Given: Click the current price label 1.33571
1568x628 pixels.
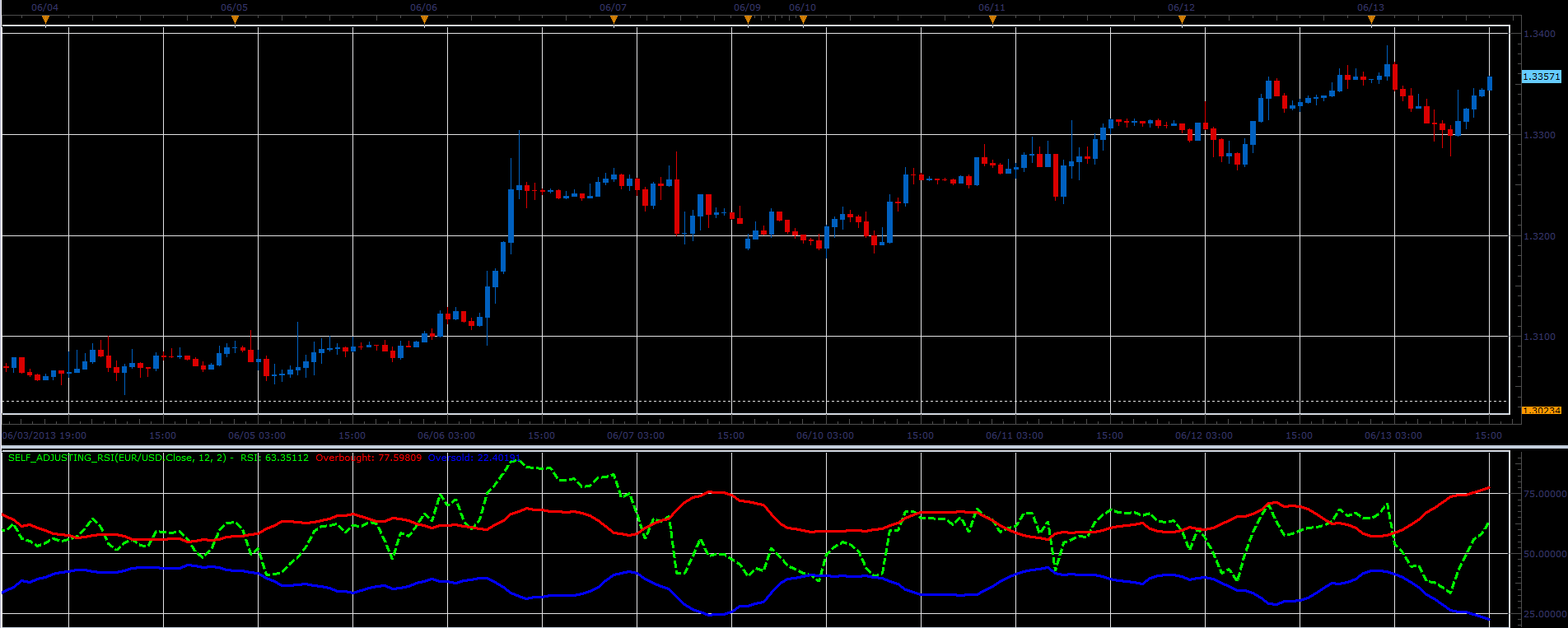Looking at the screenshot, I should tap(1541, 77).
